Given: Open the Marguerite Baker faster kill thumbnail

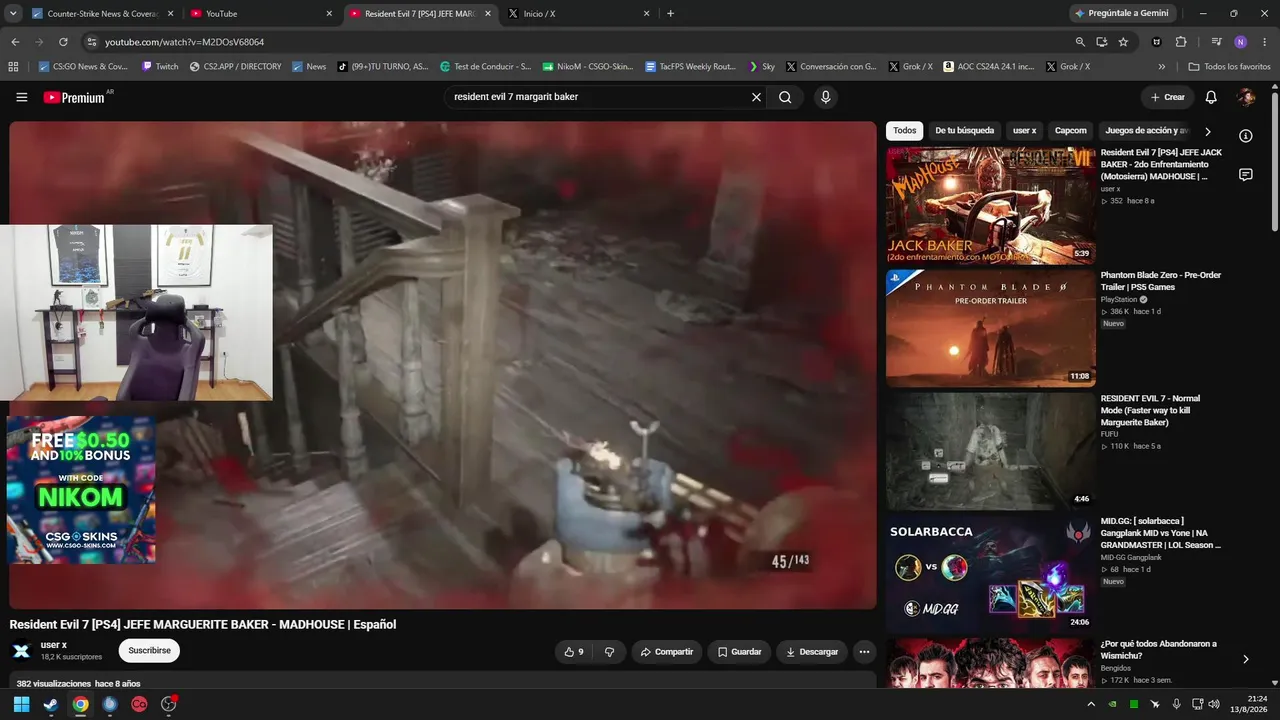Looking at the screenshot, I should coord(990,451).
